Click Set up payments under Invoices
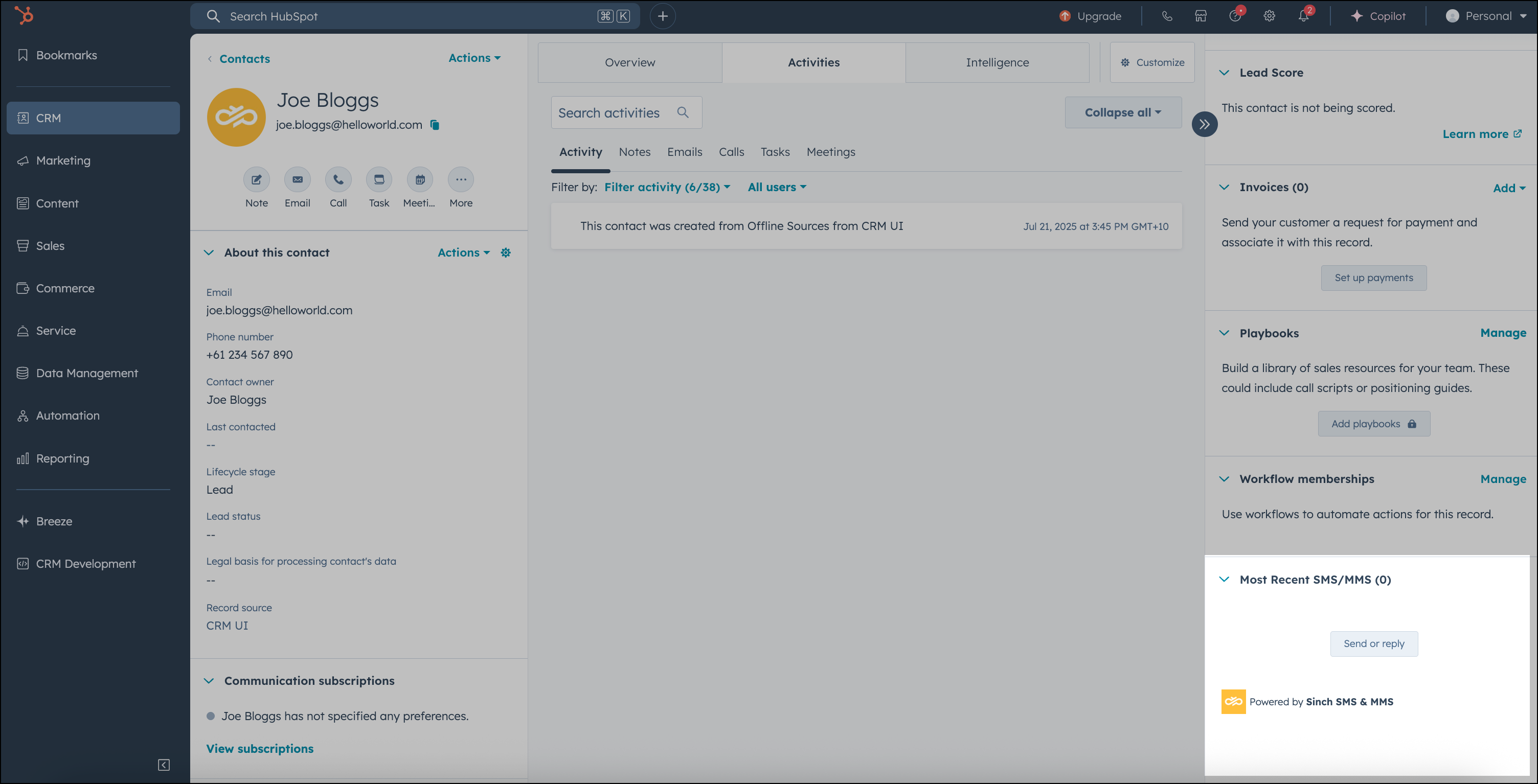 coord(1373,278)
